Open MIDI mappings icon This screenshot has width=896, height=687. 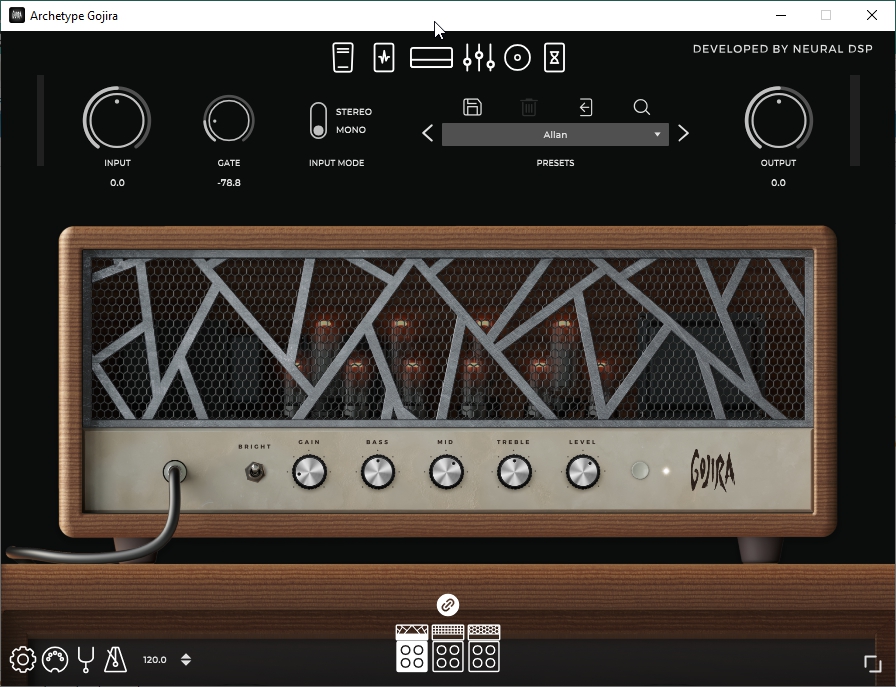tap(54, 660)
